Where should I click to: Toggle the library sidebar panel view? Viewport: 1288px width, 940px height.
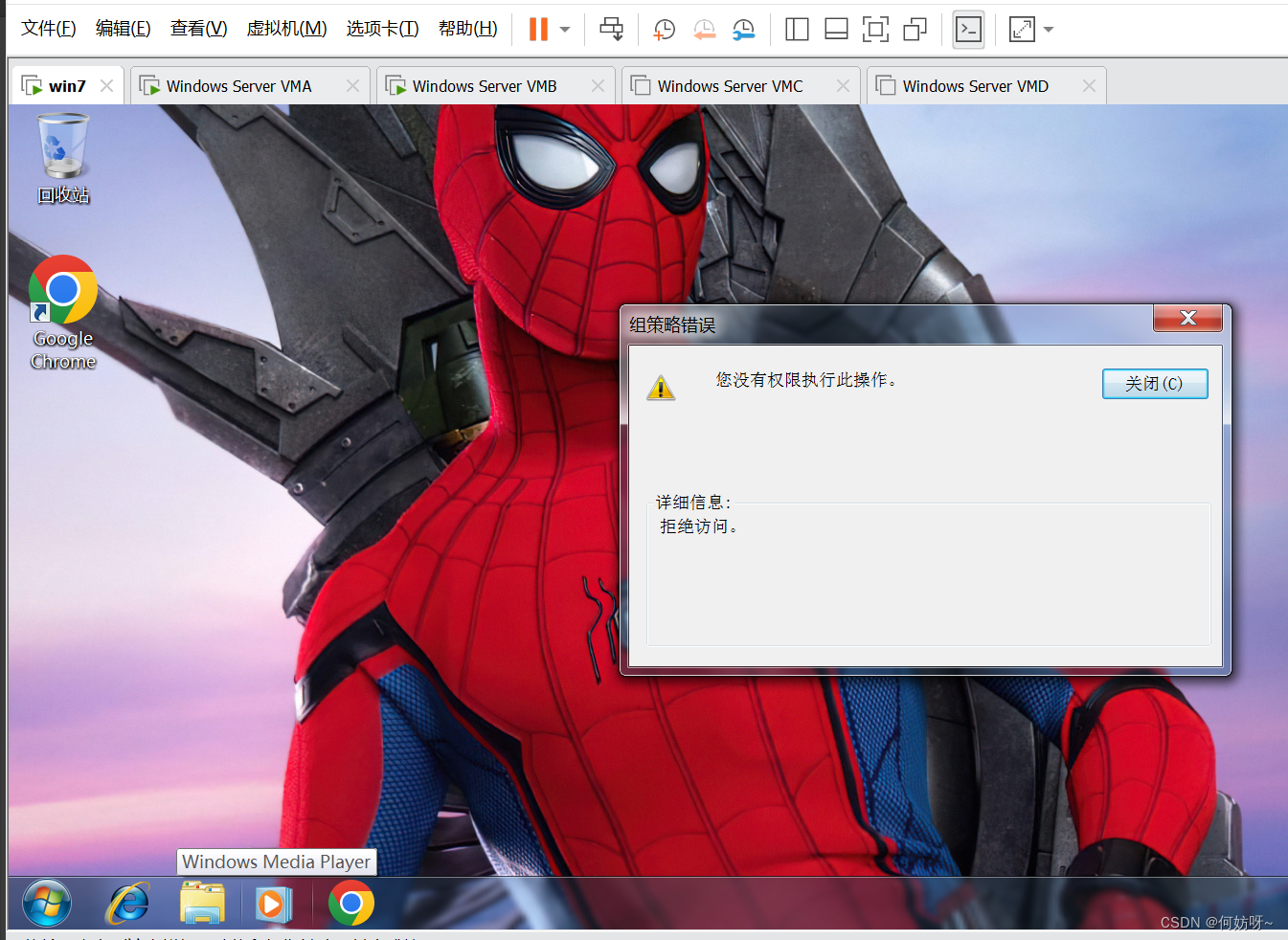tap(797, 30)
